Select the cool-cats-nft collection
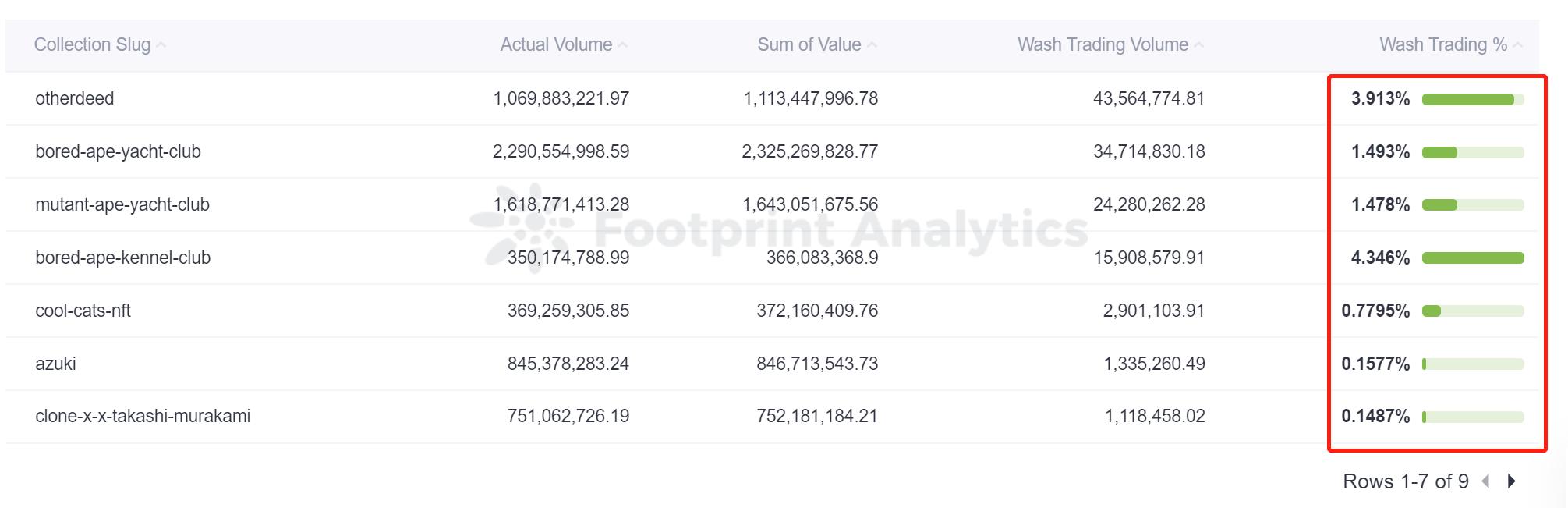The image size is (1568, 508). click(x=83, y=311)
